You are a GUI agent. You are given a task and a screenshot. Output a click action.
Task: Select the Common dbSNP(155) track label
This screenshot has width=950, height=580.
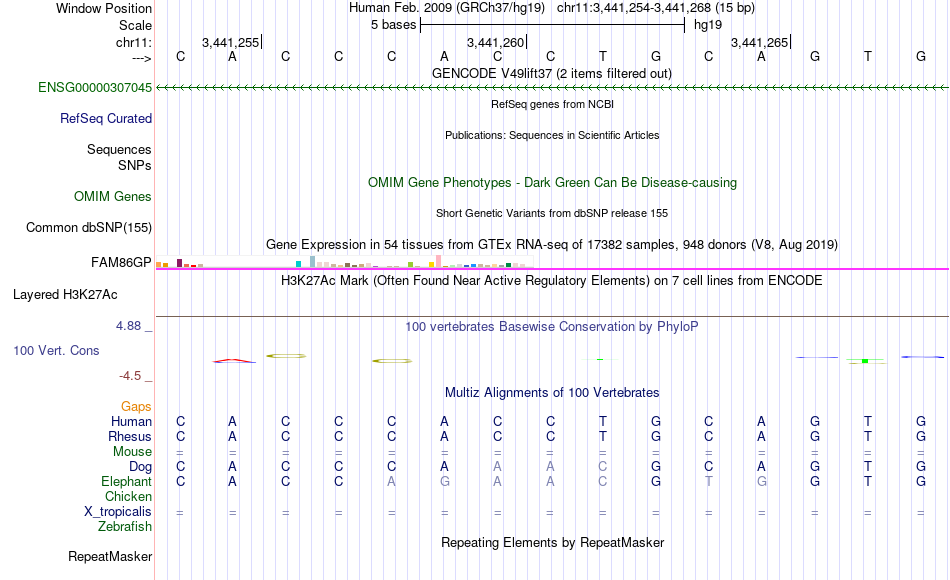pyautogui.click(x=89, y=227)
